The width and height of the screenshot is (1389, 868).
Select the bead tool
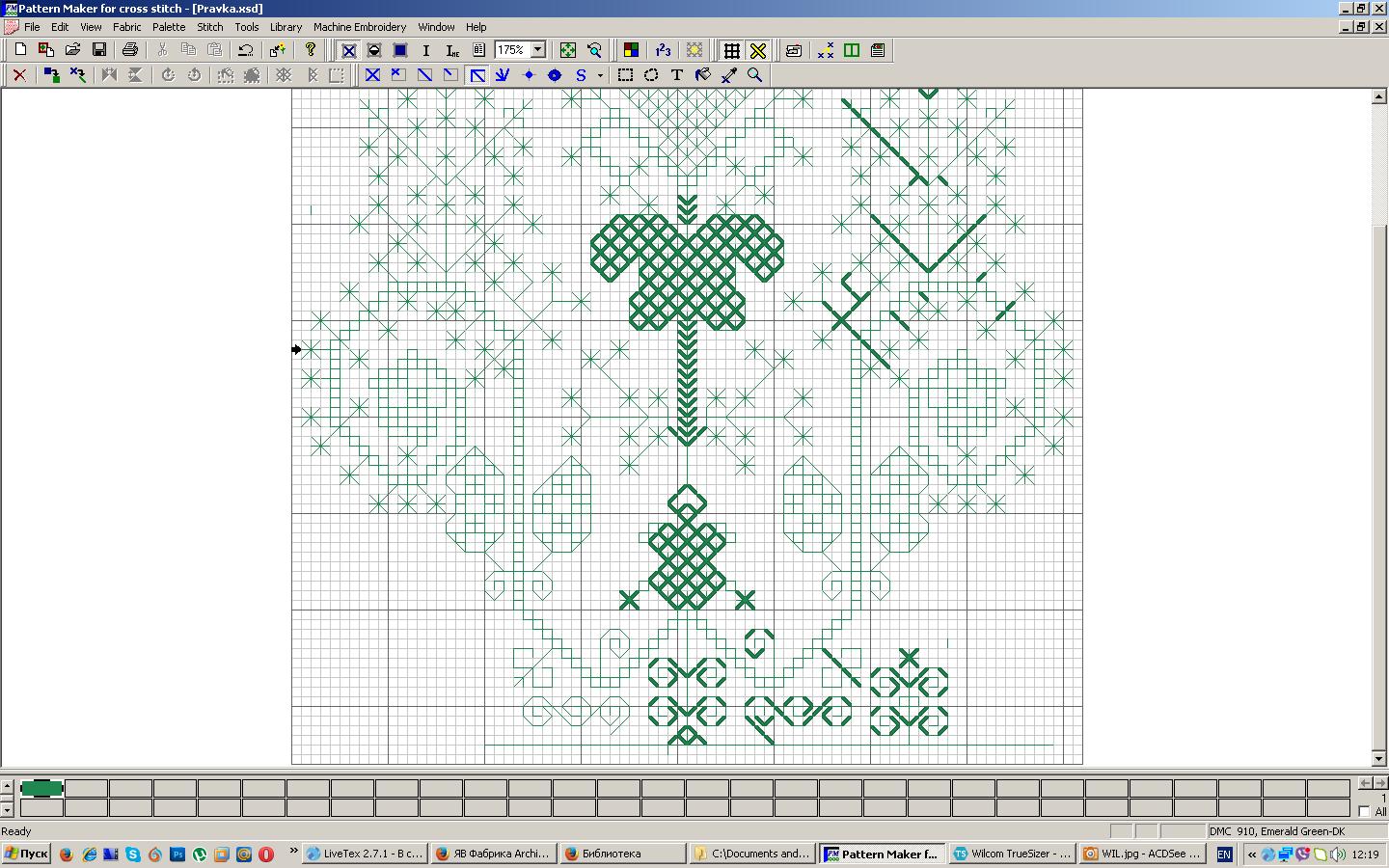[555, 75]
